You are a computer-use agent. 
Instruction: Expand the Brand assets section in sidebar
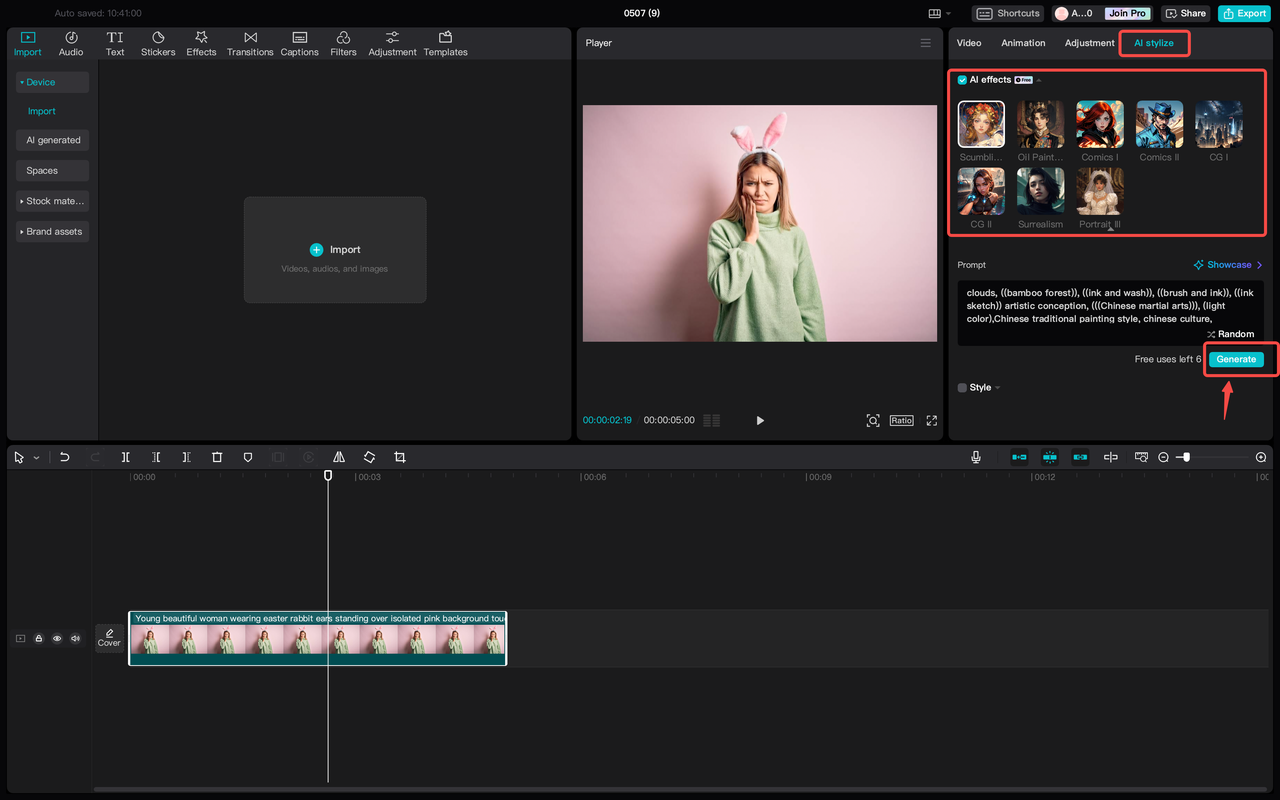click(54, 231)
